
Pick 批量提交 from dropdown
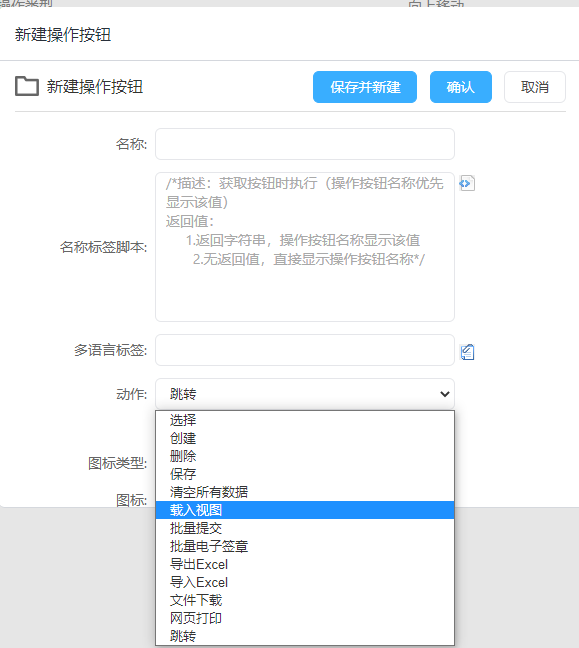(x=305, y=528)
